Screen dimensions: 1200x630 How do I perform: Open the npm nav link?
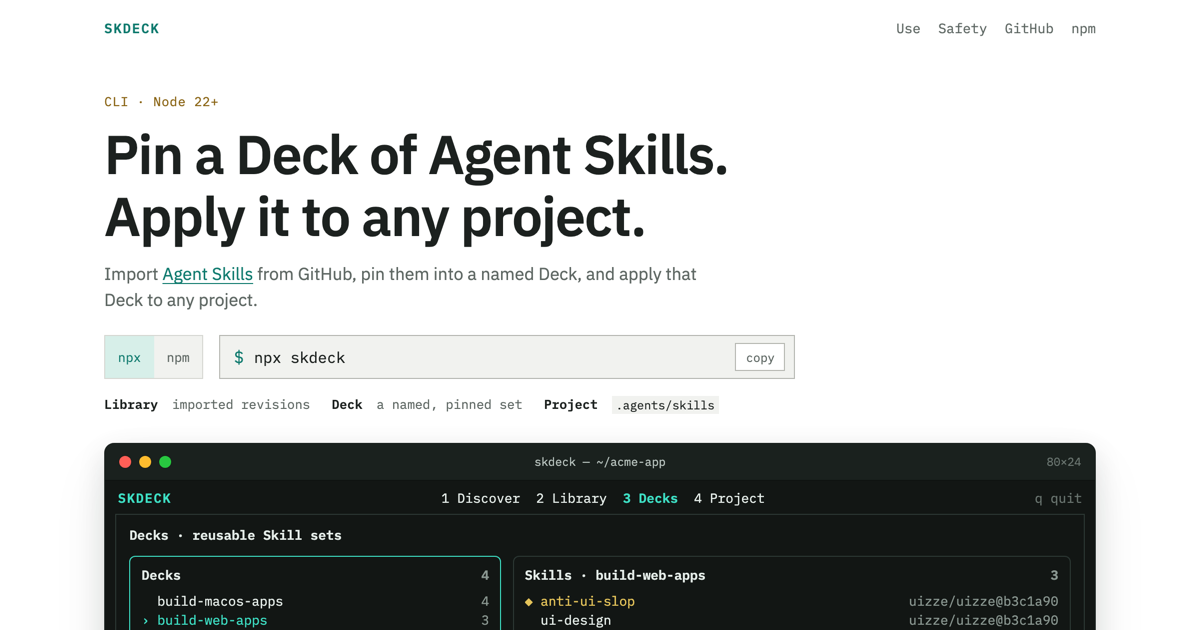coord(1083,29)
